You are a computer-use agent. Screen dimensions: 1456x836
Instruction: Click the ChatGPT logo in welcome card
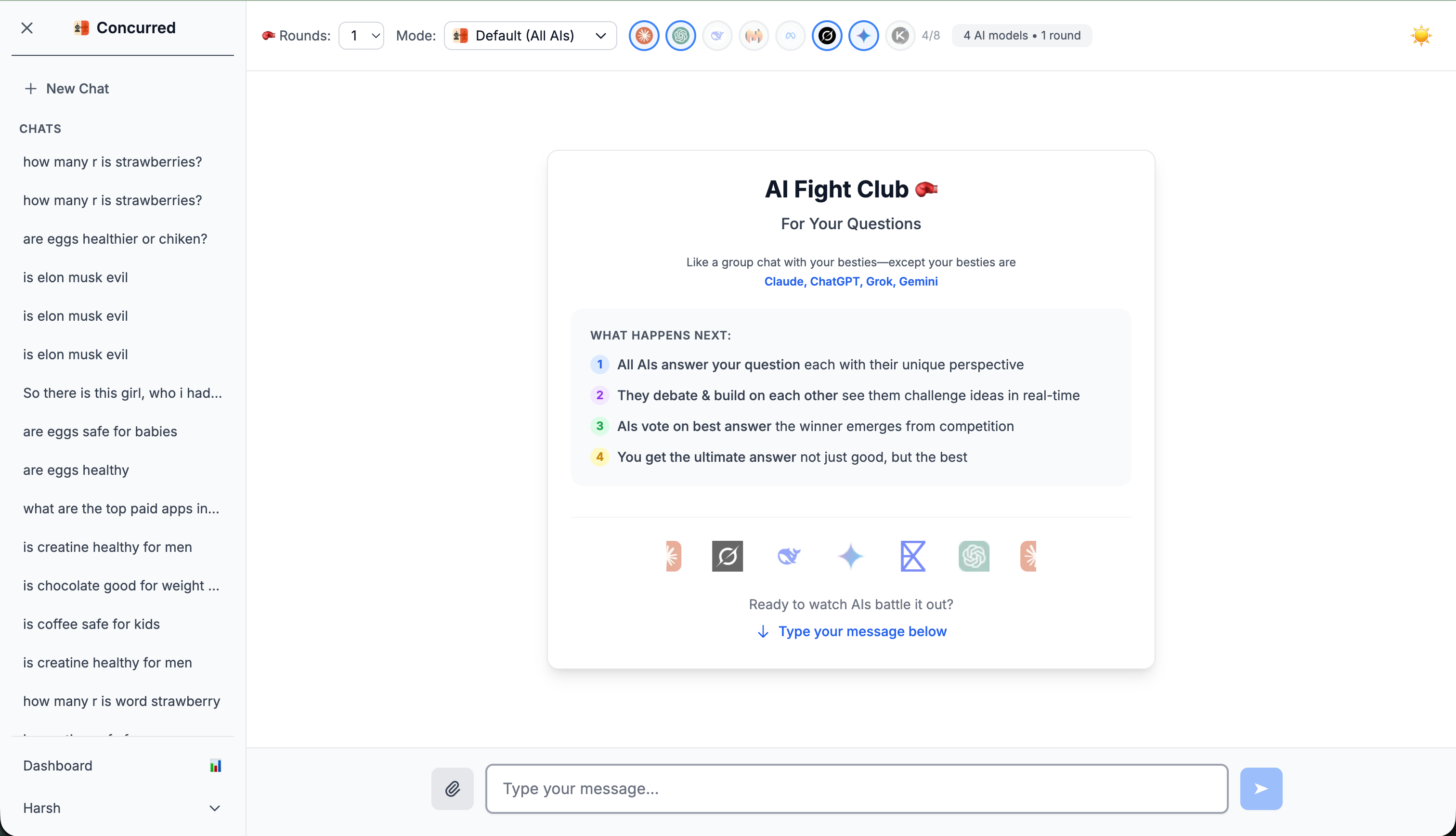click(974, 556)
